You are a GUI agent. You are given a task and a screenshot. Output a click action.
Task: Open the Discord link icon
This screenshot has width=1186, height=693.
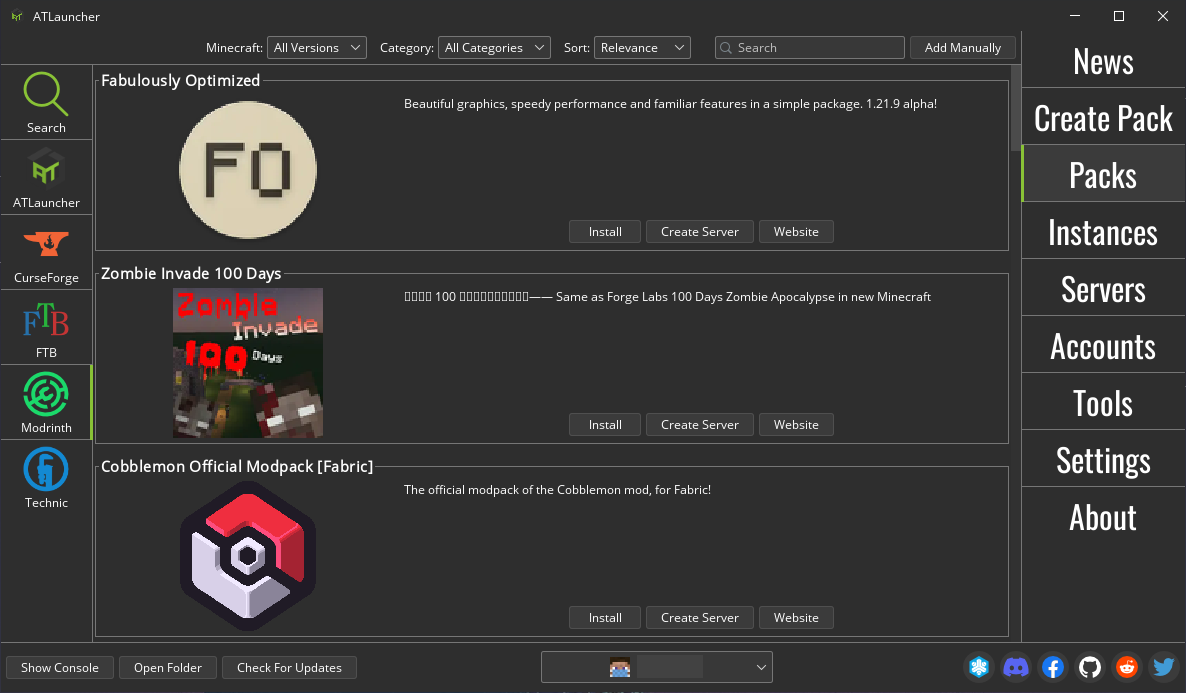point(1016,667)
